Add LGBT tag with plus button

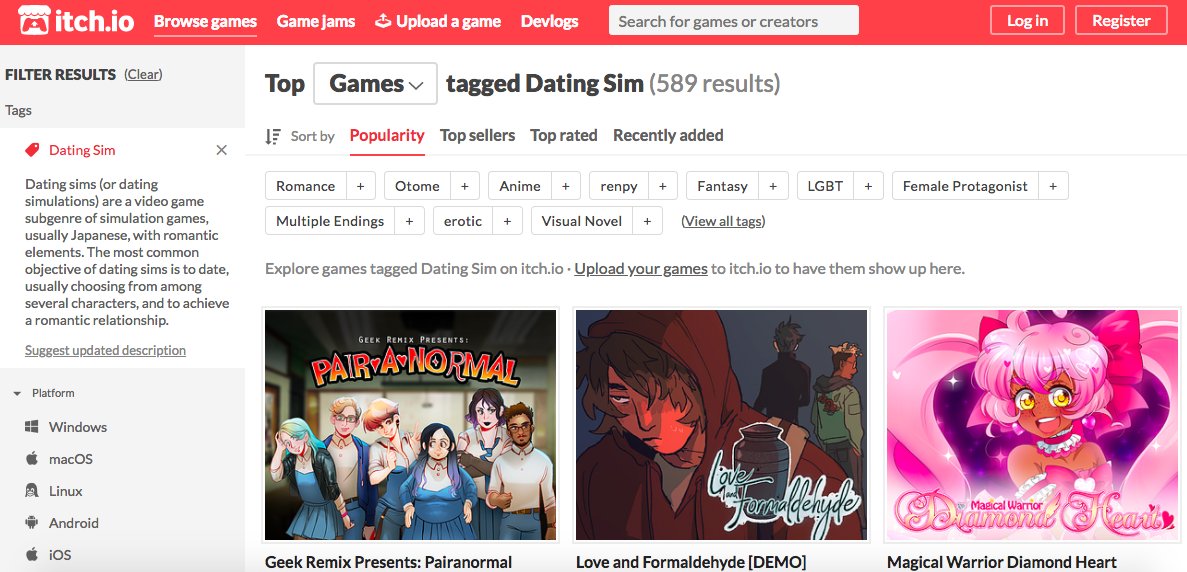click(x=868, y=186)
